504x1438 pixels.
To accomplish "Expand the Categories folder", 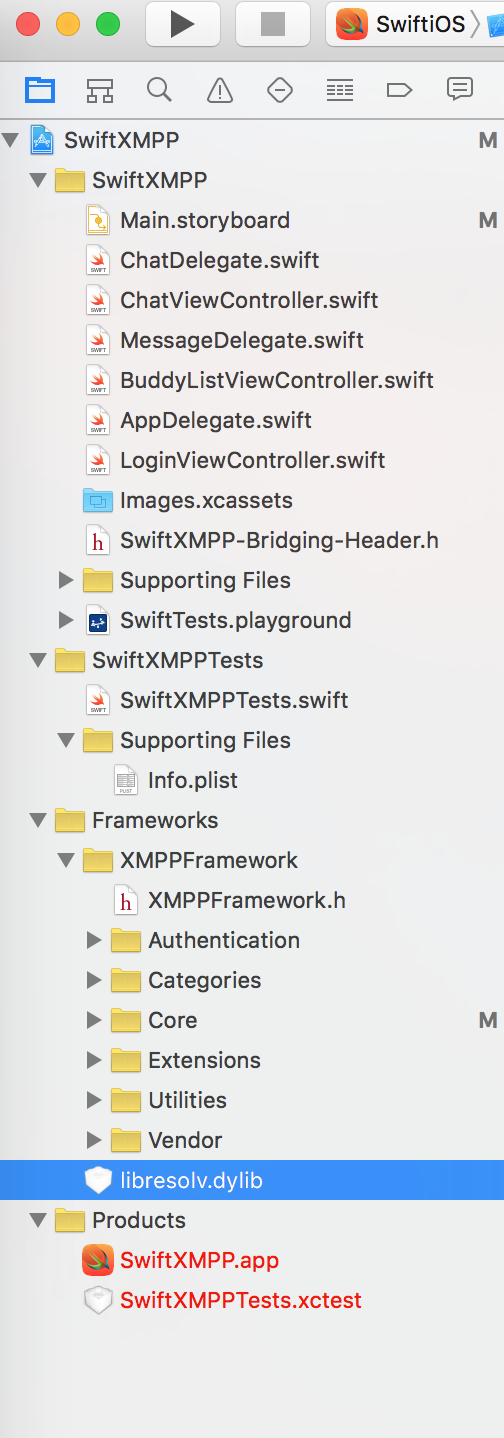I will 94,980.
